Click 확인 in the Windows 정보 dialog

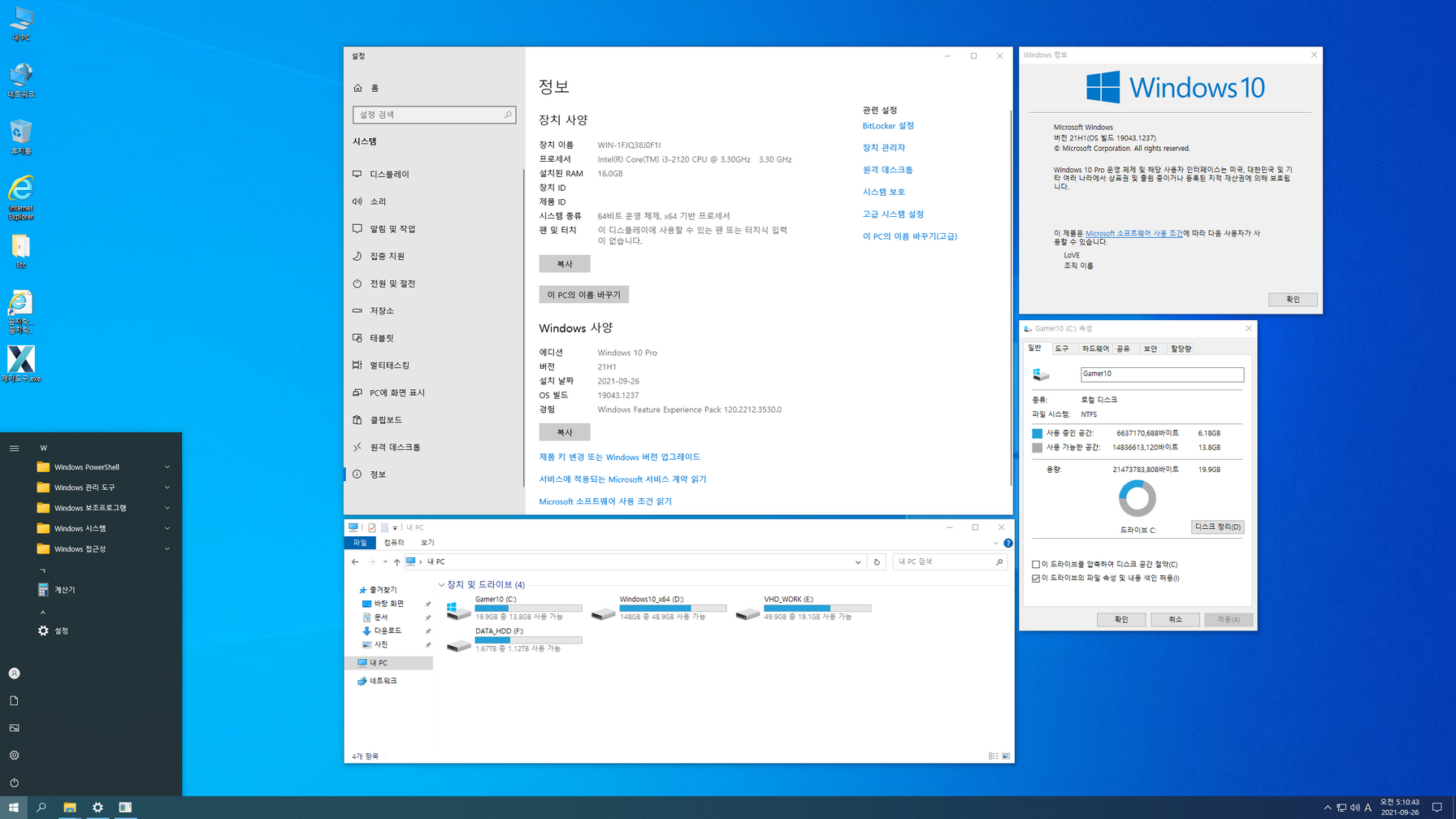tap(1293, 300)
